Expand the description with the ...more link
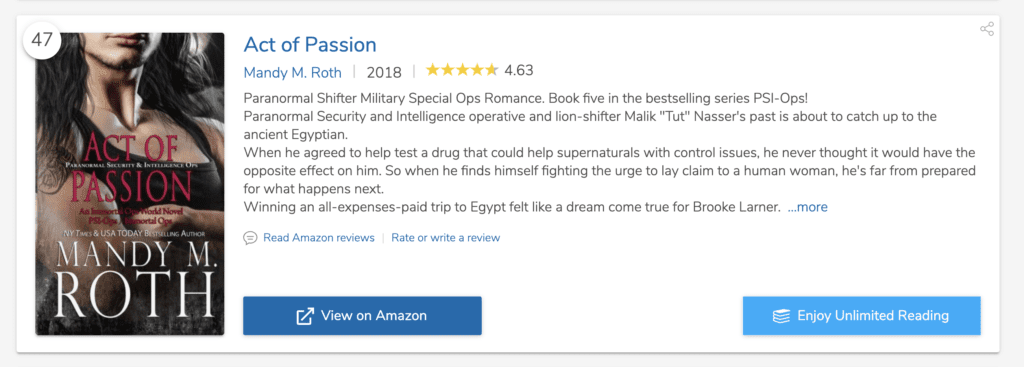The height and width of the screenshot is (367, 1024). pos(807,207)
